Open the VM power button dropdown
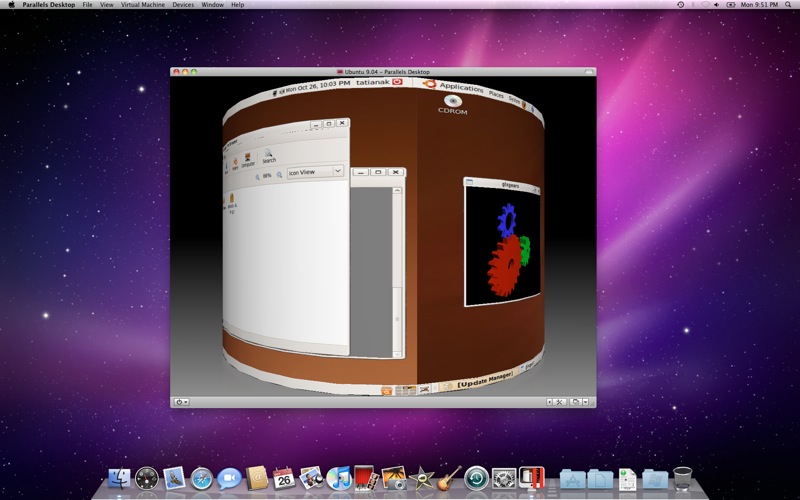Image resolution: width=800 pixels, height=500 pixels. point(182,402)
